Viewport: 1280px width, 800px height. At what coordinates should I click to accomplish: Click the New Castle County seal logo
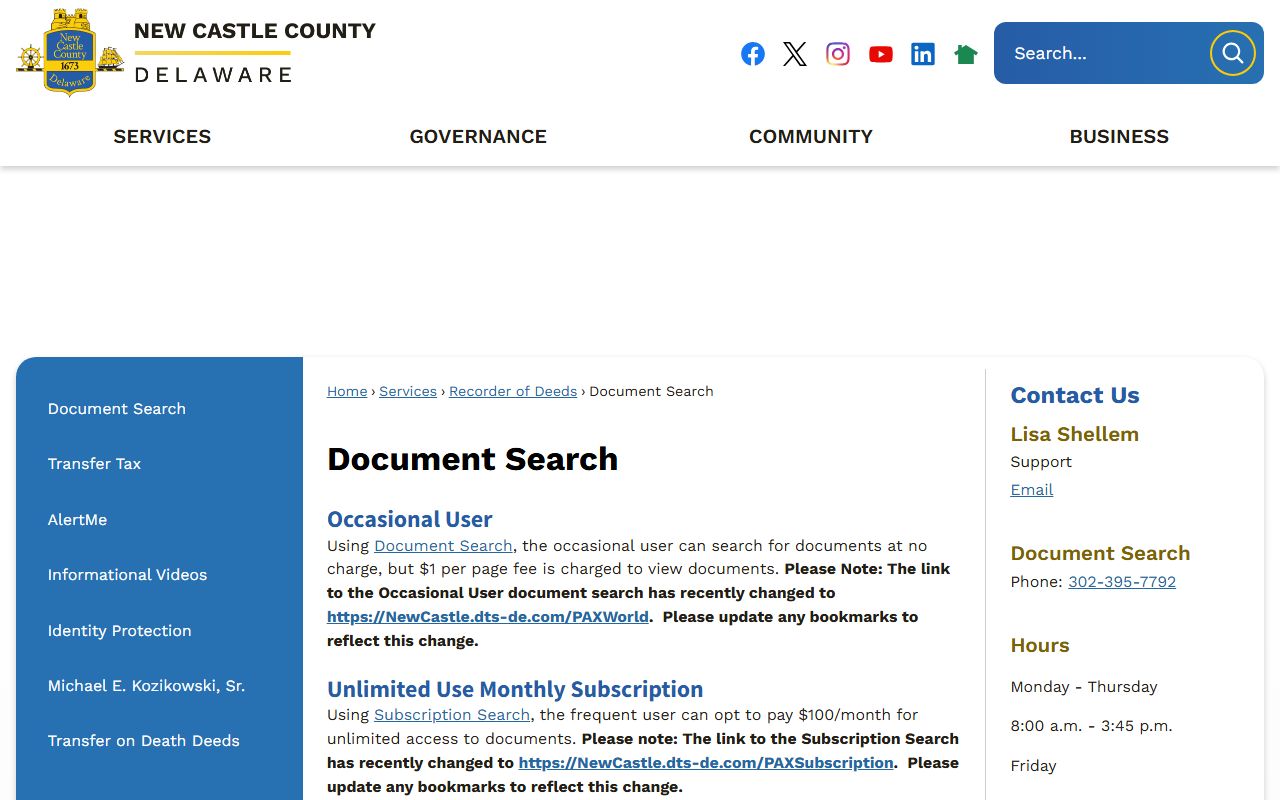point(70,52)
